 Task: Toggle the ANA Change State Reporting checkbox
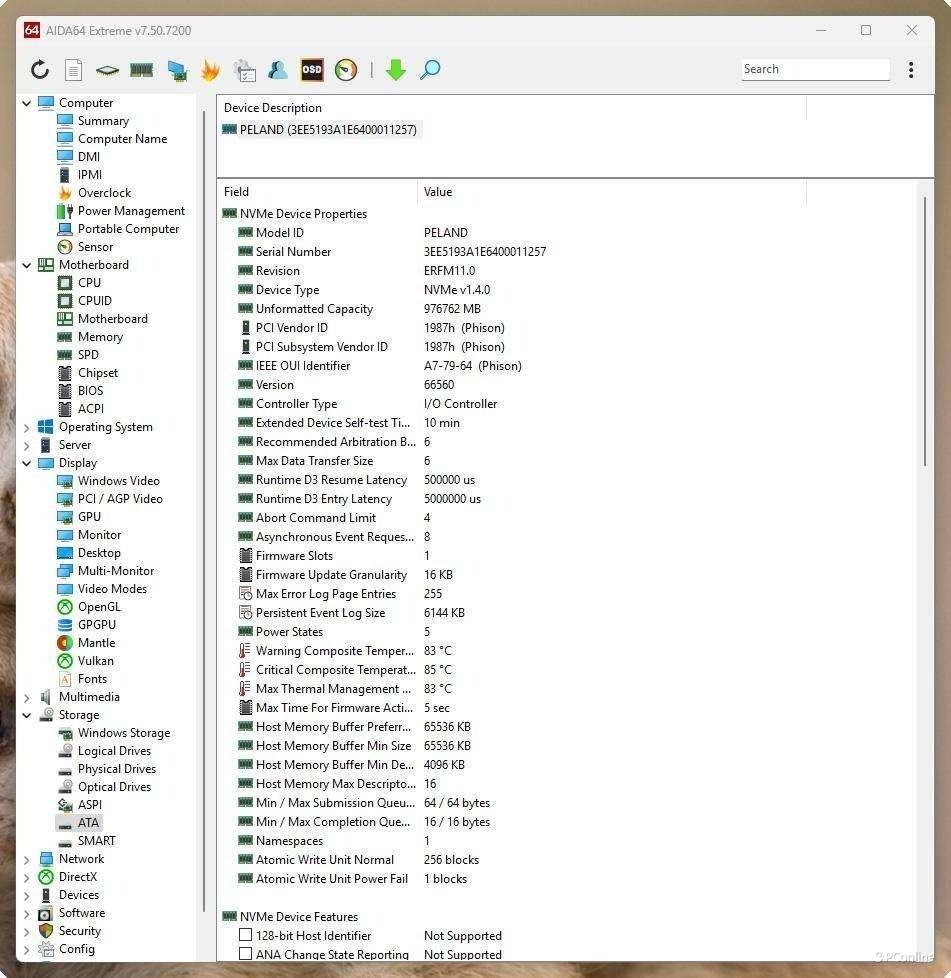245,954
